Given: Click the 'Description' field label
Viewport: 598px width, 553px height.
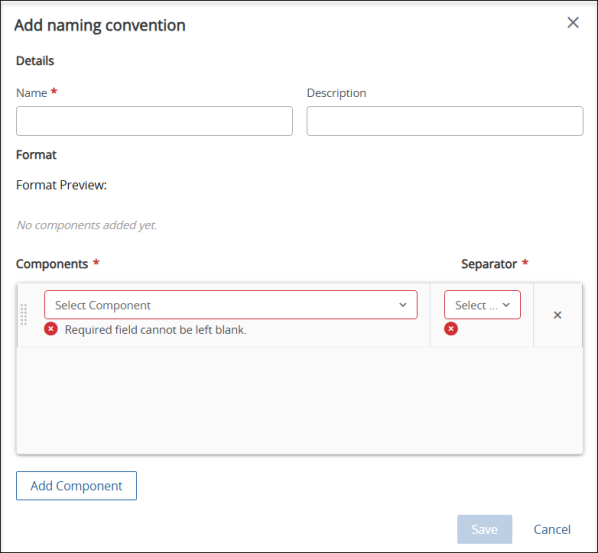Looking at the screenshot, I should (x=336, y=93).
